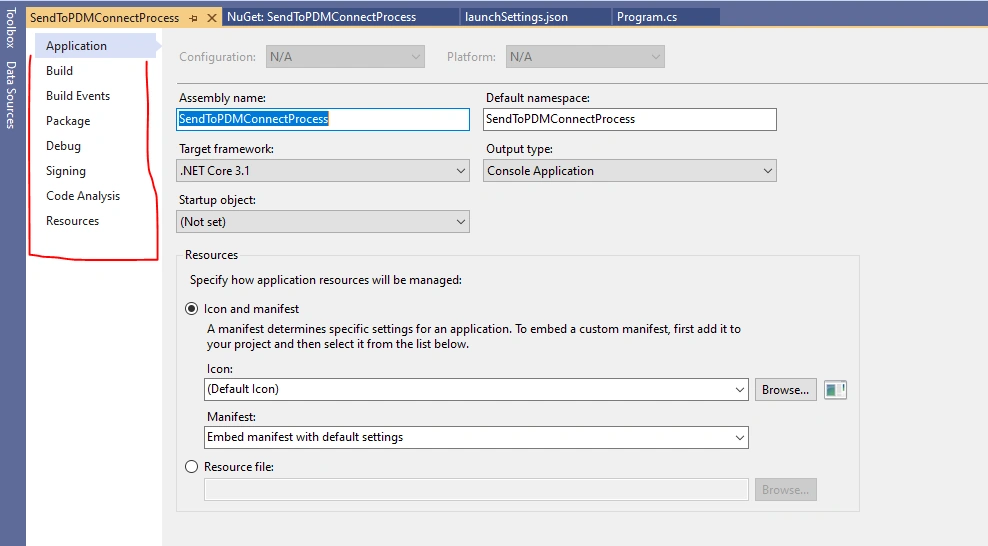
Task: Open the Debug settings page
Action: (63, 146)
